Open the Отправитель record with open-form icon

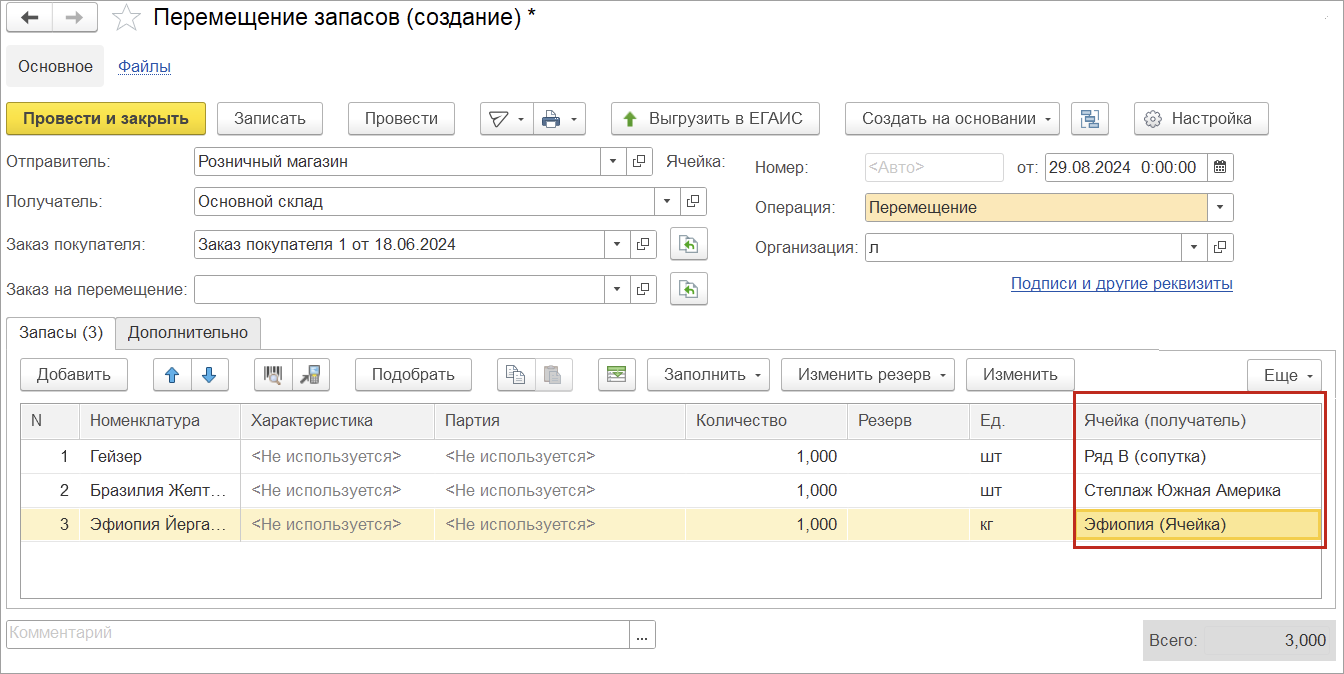pos(641,161)
